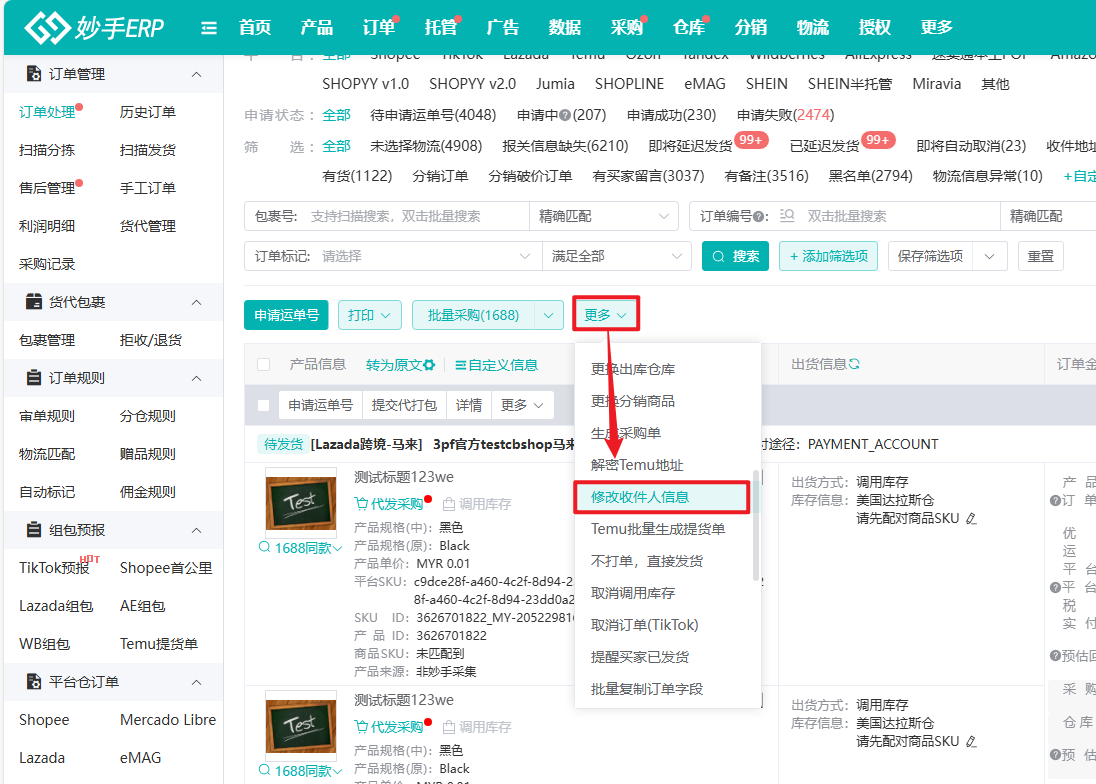The image size is (1096, 784).
Task: Click the main toolbar 更多 dropdown
Action: pyautogui.click(x=605, y=315)
